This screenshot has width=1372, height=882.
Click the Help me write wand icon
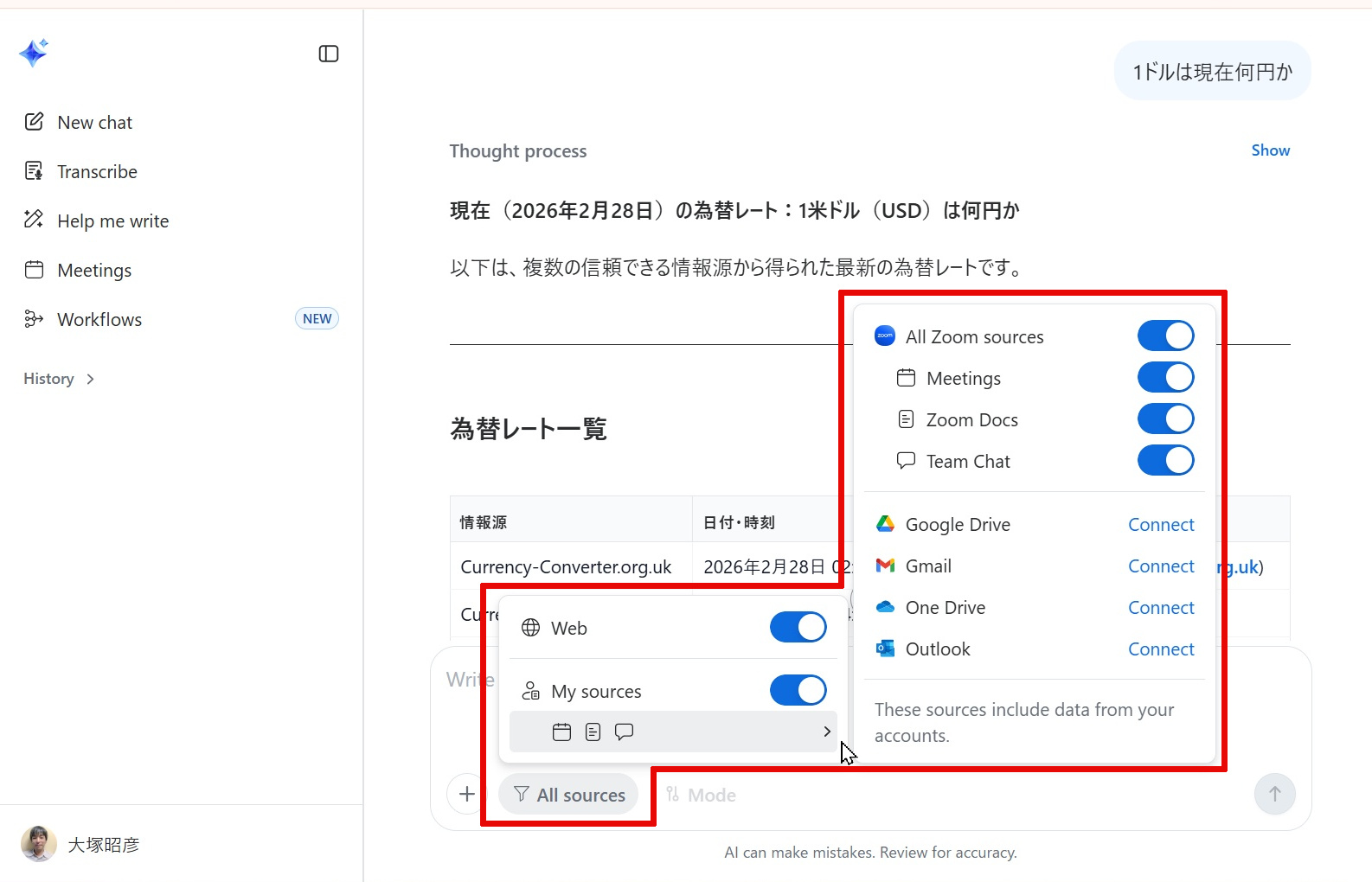[34, 220]
